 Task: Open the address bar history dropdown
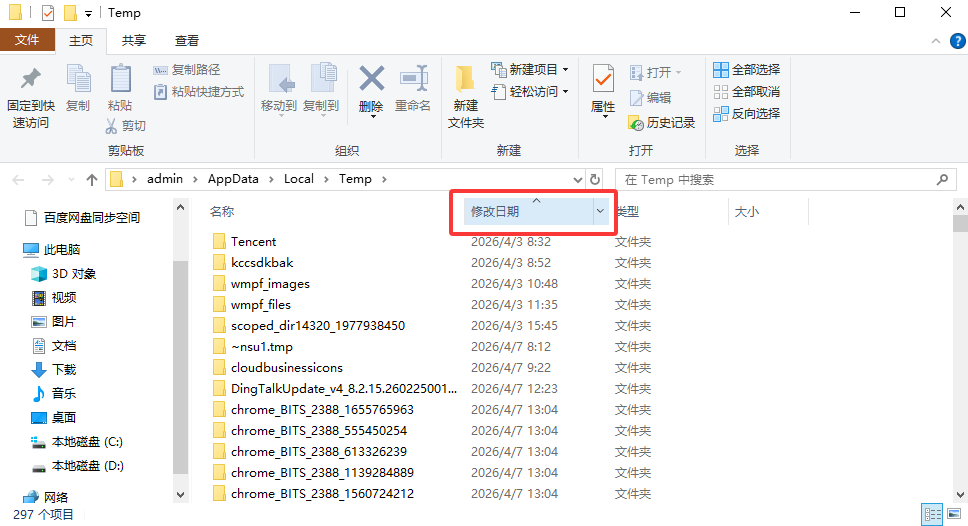578,180
